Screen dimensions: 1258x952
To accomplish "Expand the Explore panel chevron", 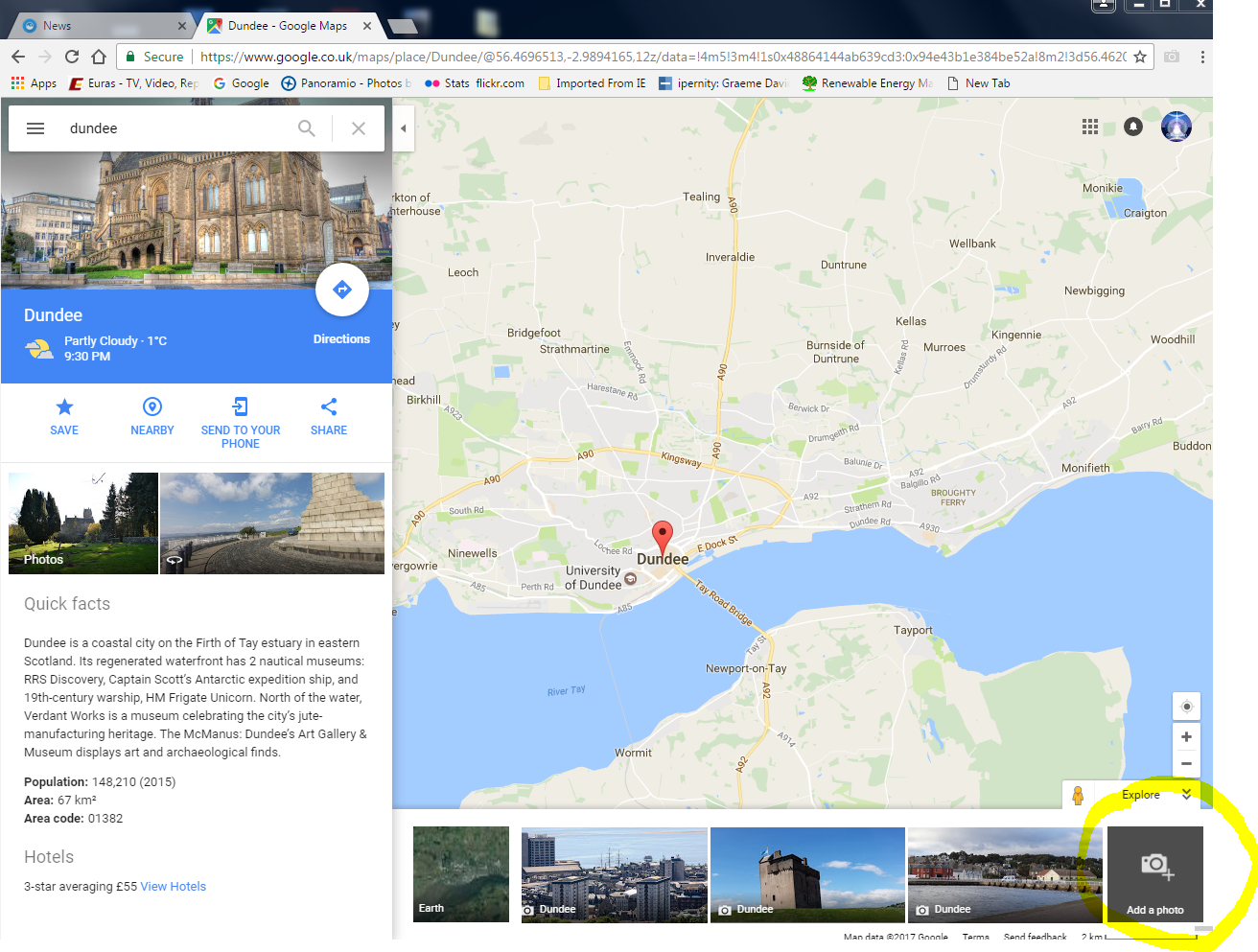I will pos(1186,794).
